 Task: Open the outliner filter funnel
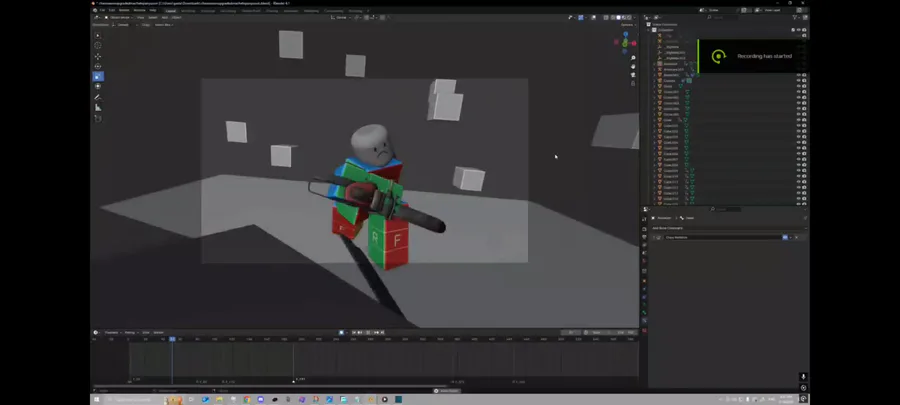[x=796, y=17]
